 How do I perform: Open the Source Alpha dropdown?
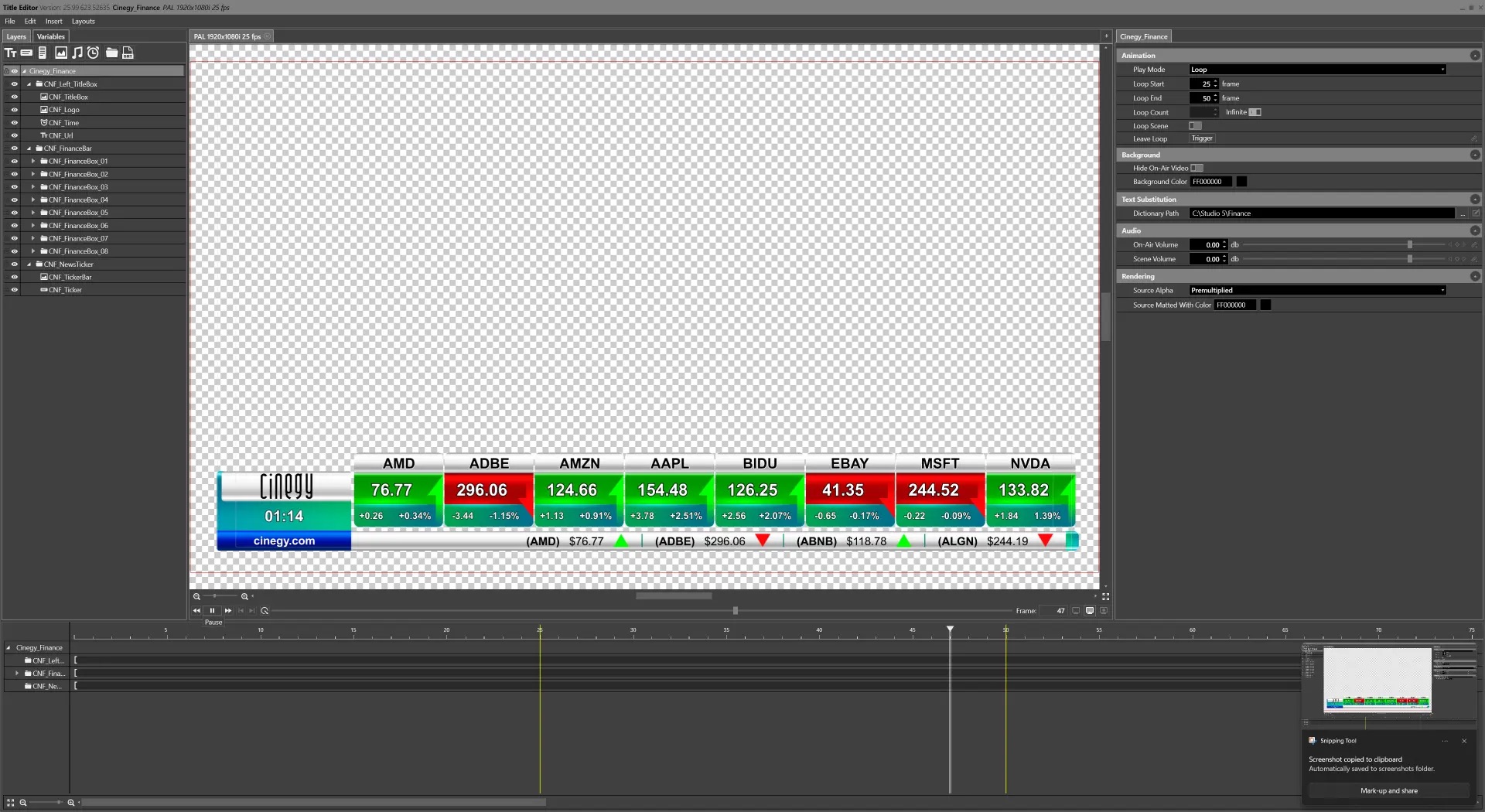[x=1317, y=291]
